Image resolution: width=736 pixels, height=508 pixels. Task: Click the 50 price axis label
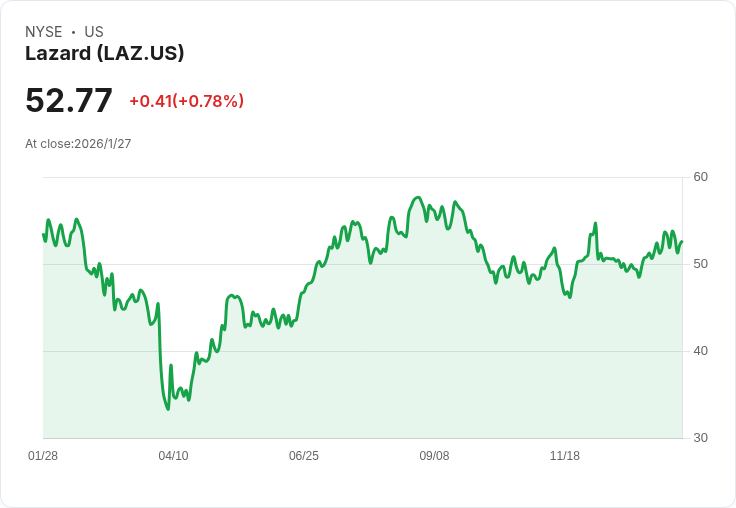coord(701,264)
